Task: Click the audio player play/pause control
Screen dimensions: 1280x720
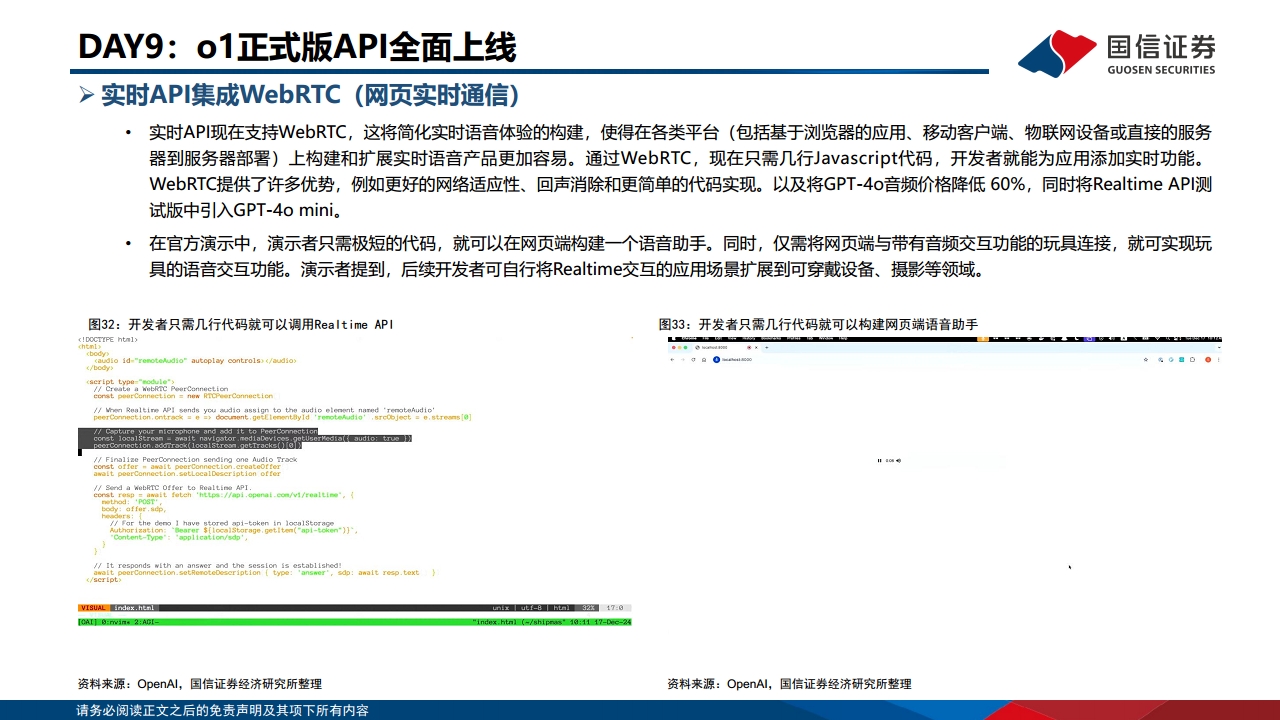Action: 880,460
